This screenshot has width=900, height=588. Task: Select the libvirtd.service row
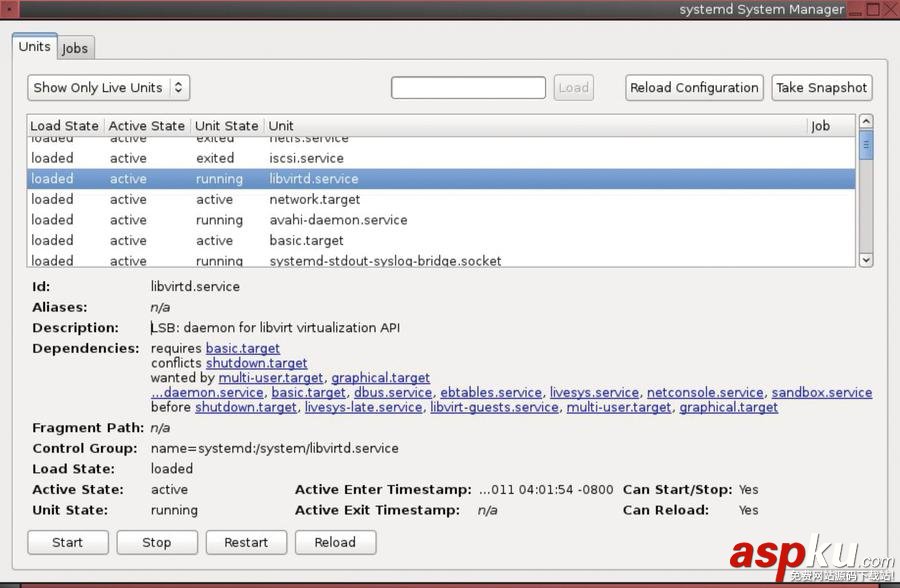(x=441, y=179)
